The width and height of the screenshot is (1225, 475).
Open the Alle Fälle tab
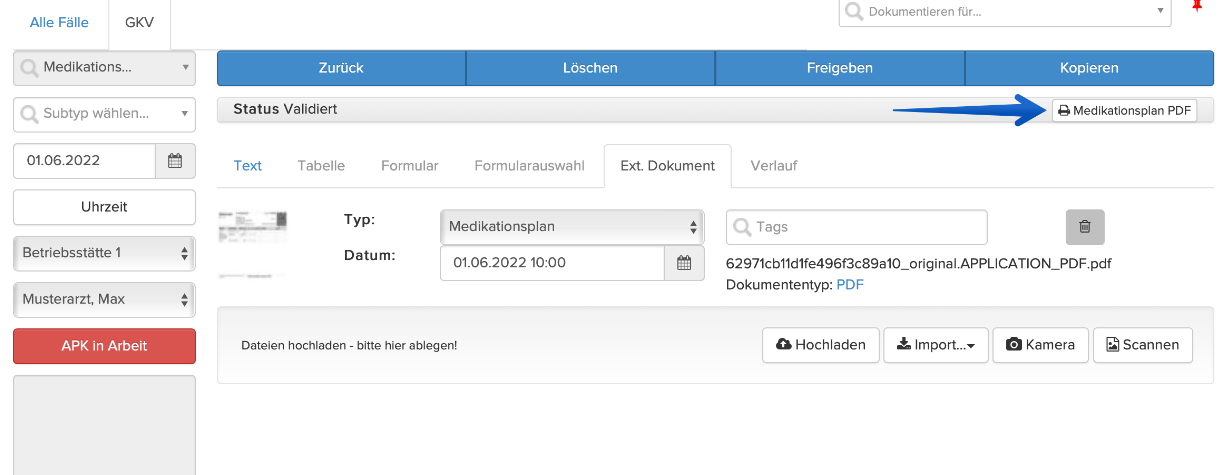coord(59,22)
